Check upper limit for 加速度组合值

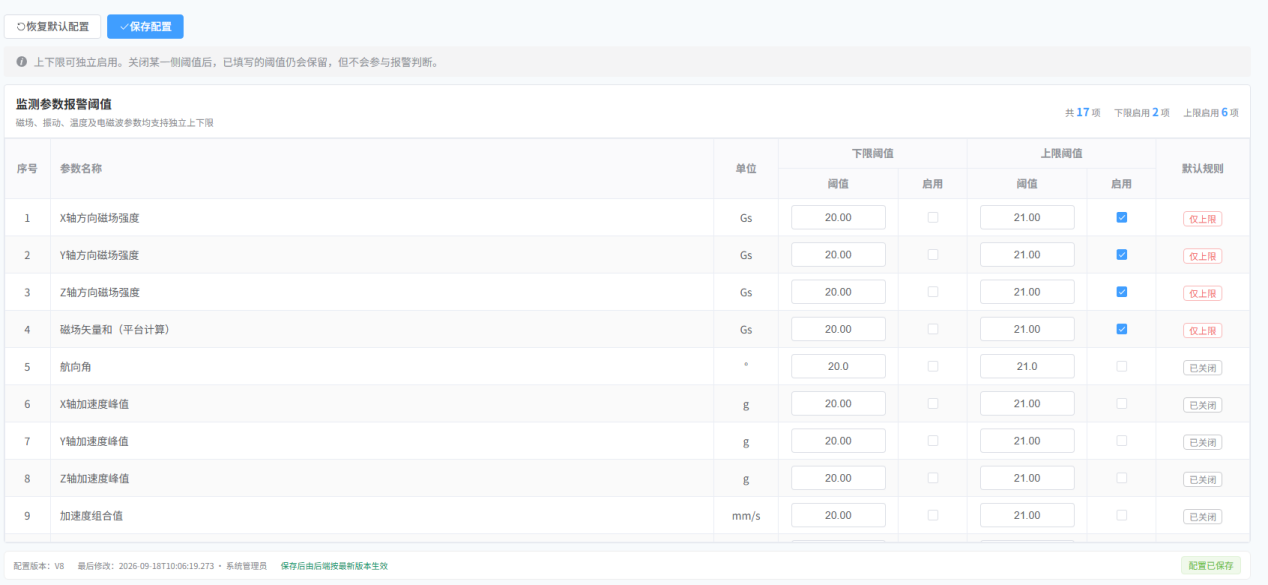tap(1121, 515)
